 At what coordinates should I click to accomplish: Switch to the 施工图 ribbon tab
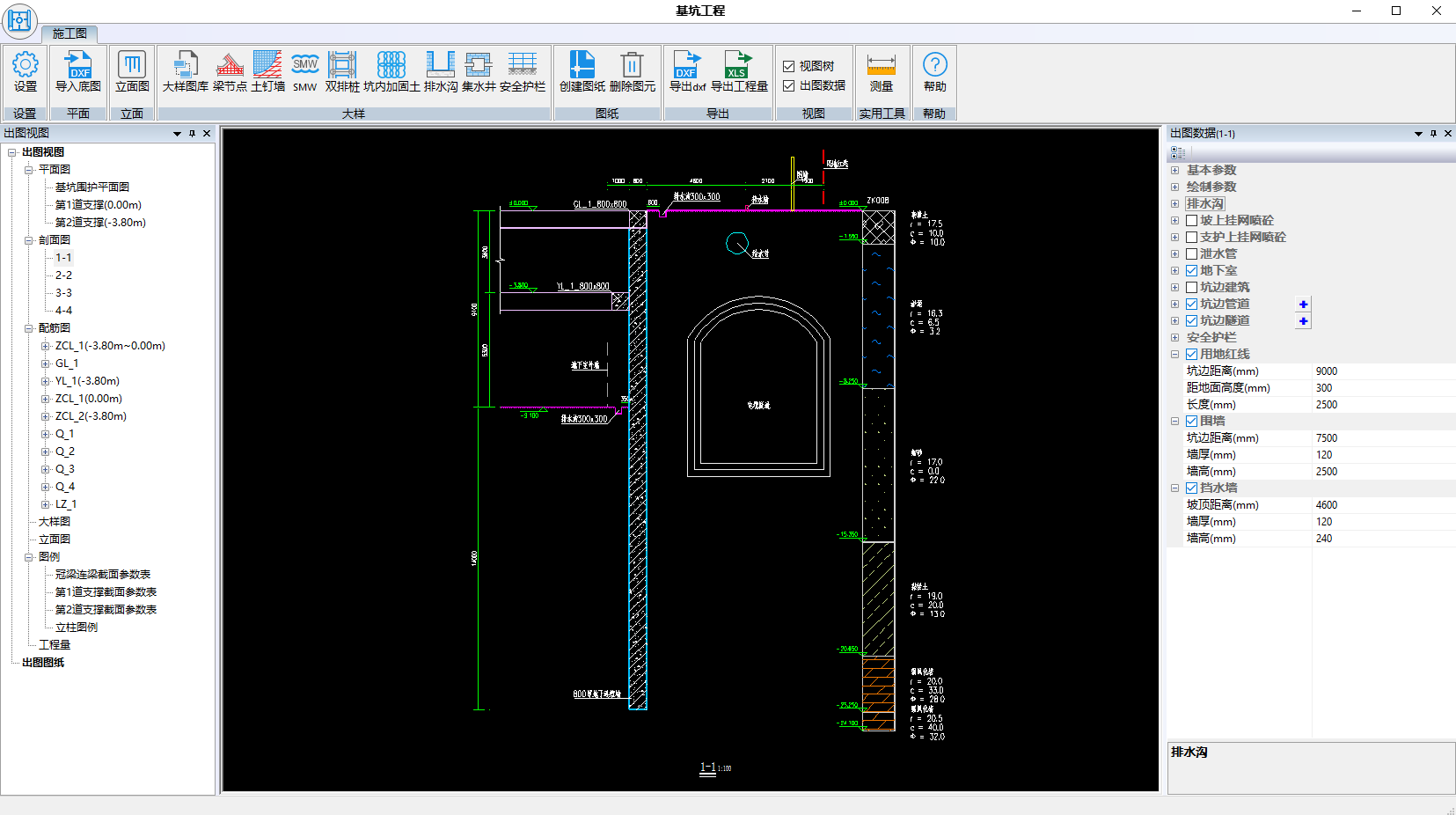point(70,33)
